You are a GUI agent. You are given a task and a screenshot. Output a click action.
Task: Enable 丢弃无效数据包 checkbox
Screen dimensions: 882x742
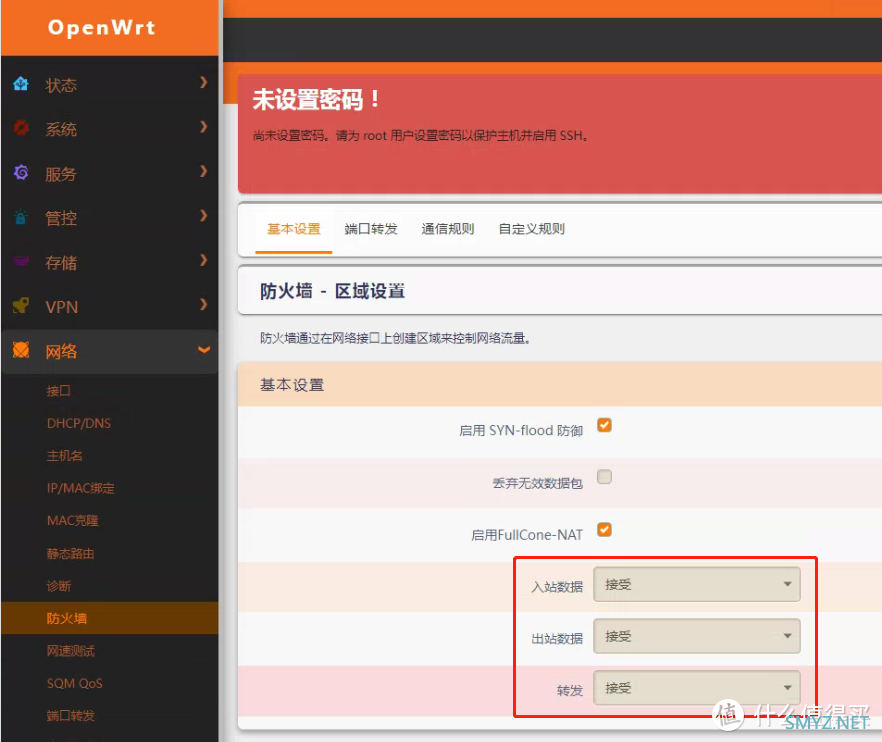[605, 477]
